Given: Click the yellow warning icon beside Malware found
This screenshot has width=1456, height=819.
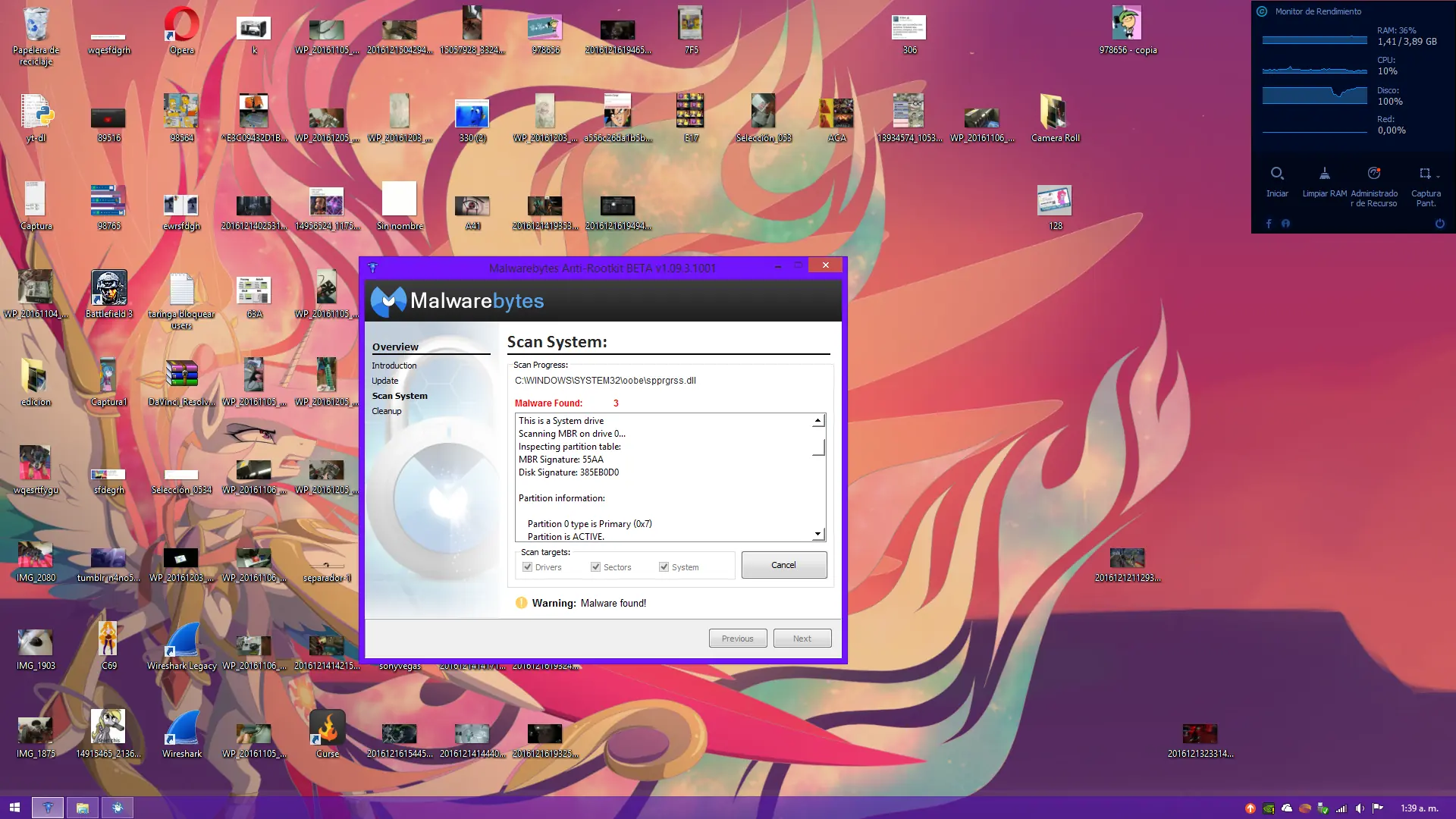Looking at the screenshot, I should 521,603.
